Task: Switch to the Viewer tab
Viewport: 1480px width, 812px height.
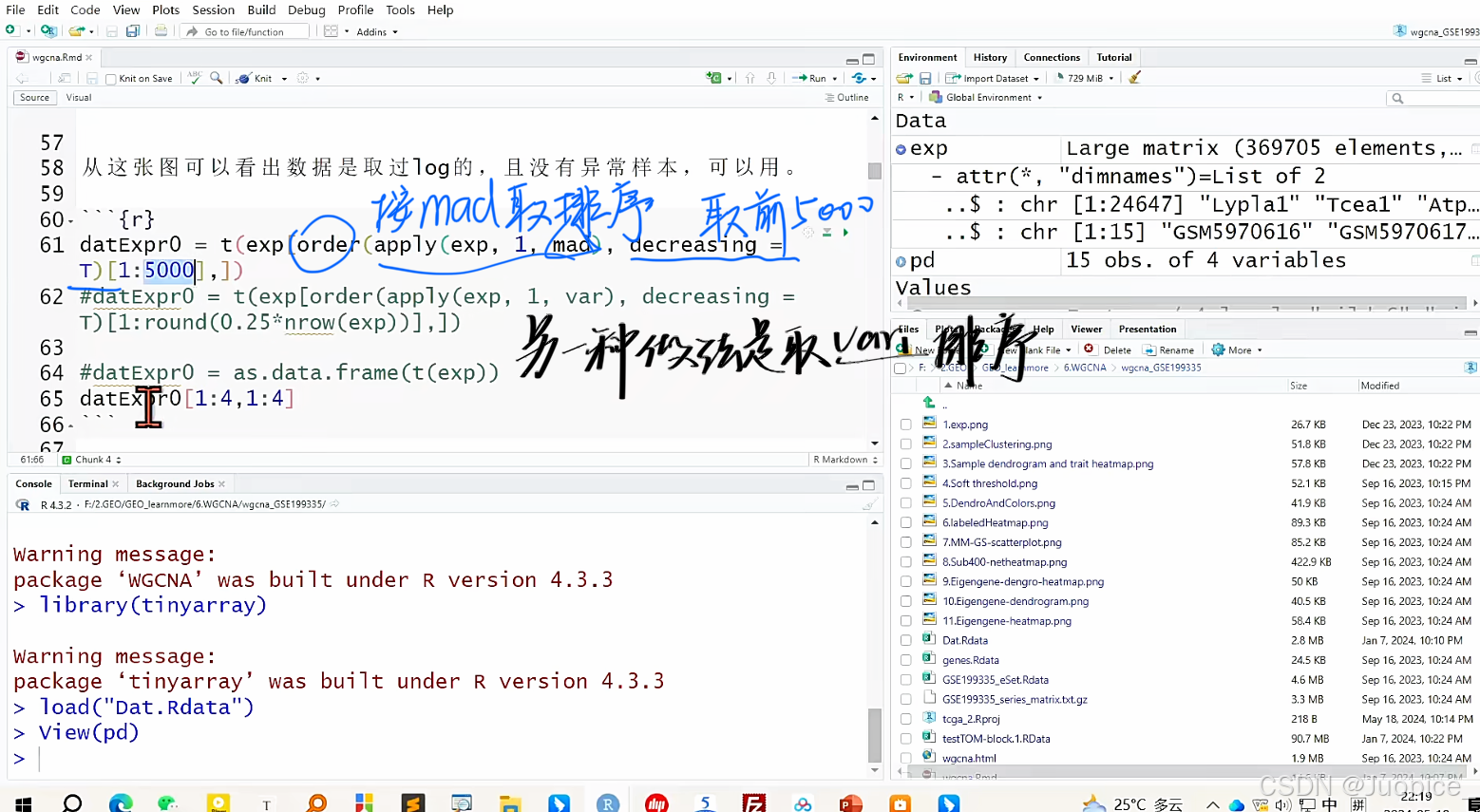Action: 1086,329
